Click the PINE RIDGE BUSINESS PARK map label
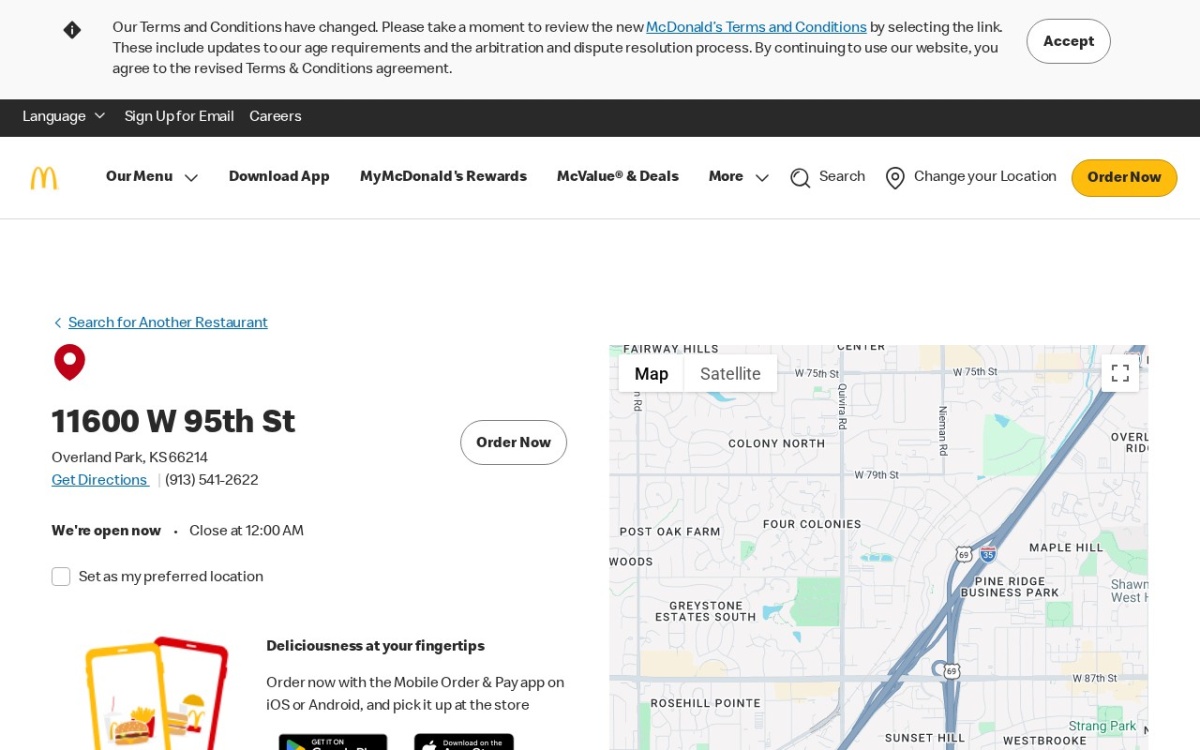 point(1010,587)
